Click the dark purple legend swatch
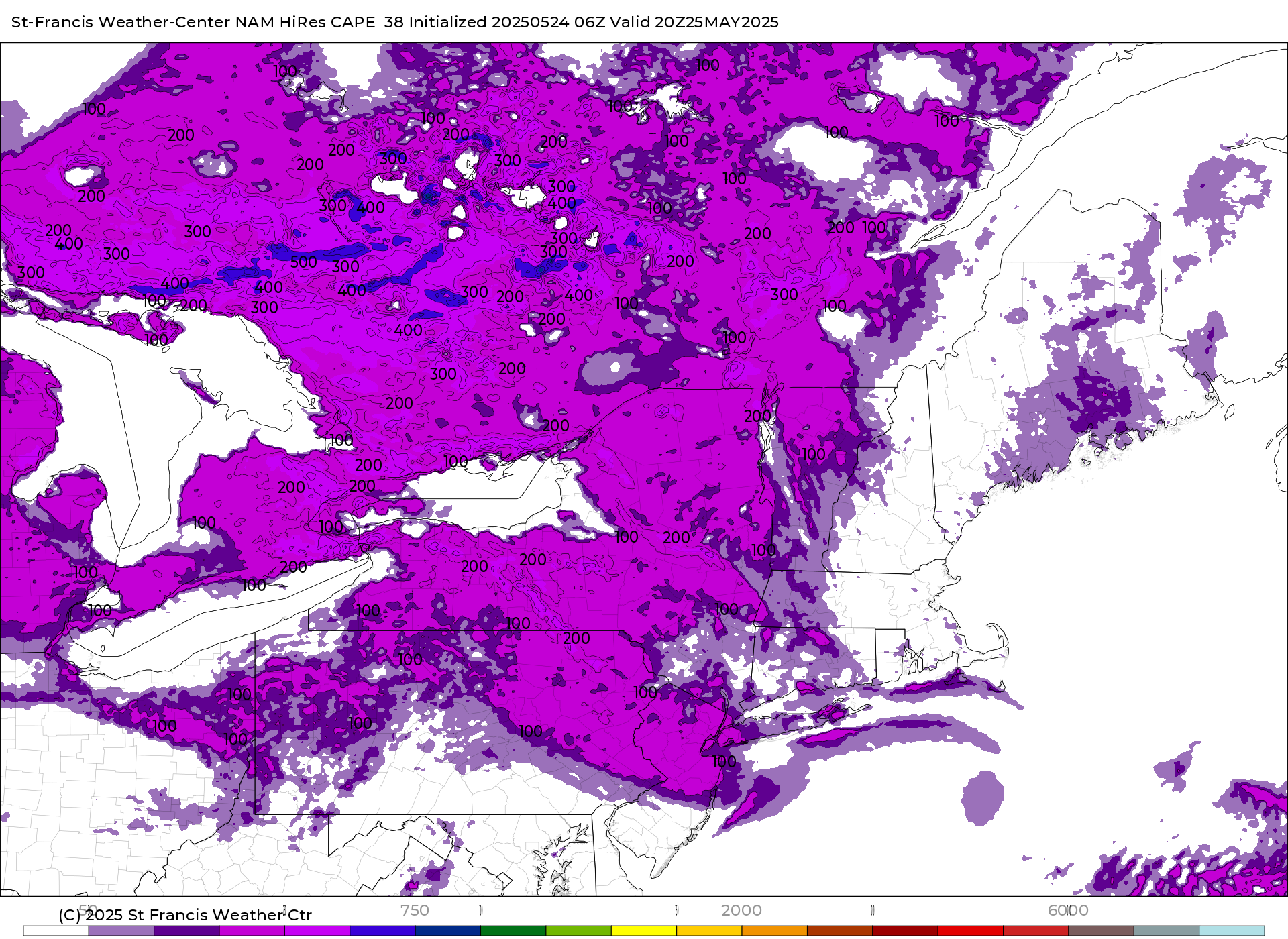 (x=186, y=931)
